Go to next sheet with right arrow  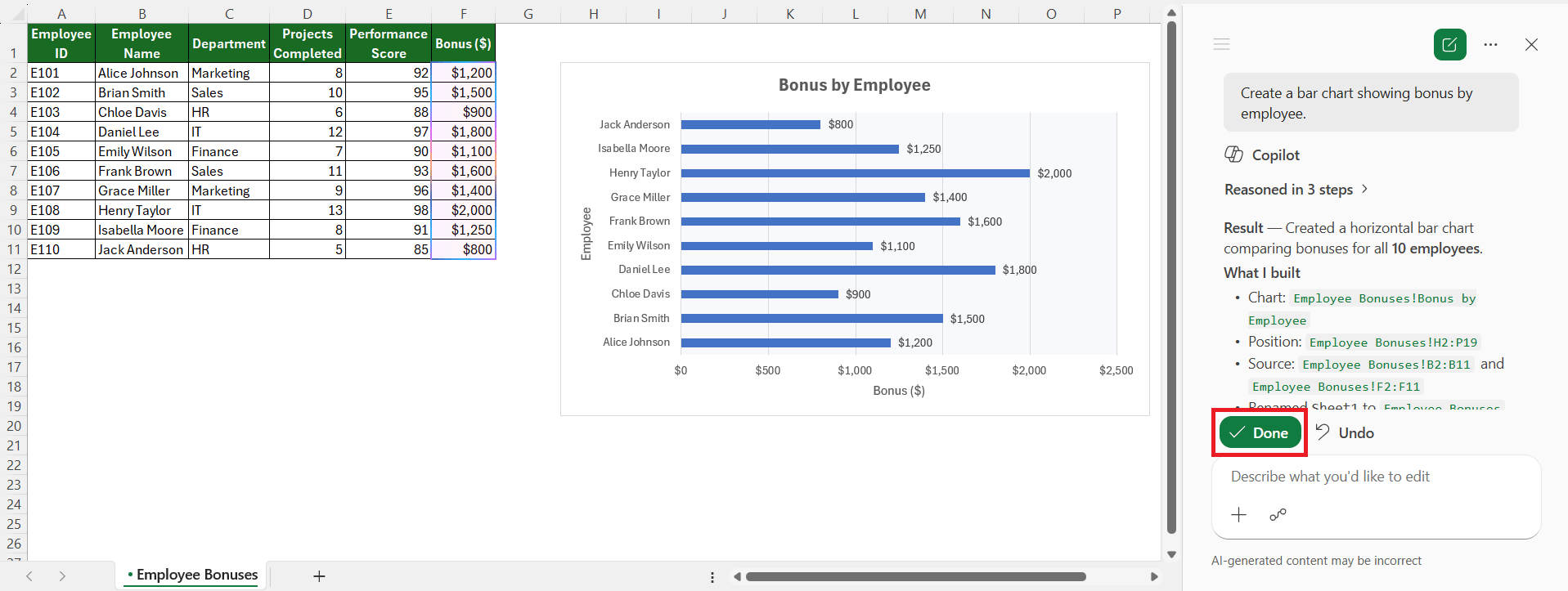(x=62, y=576)
